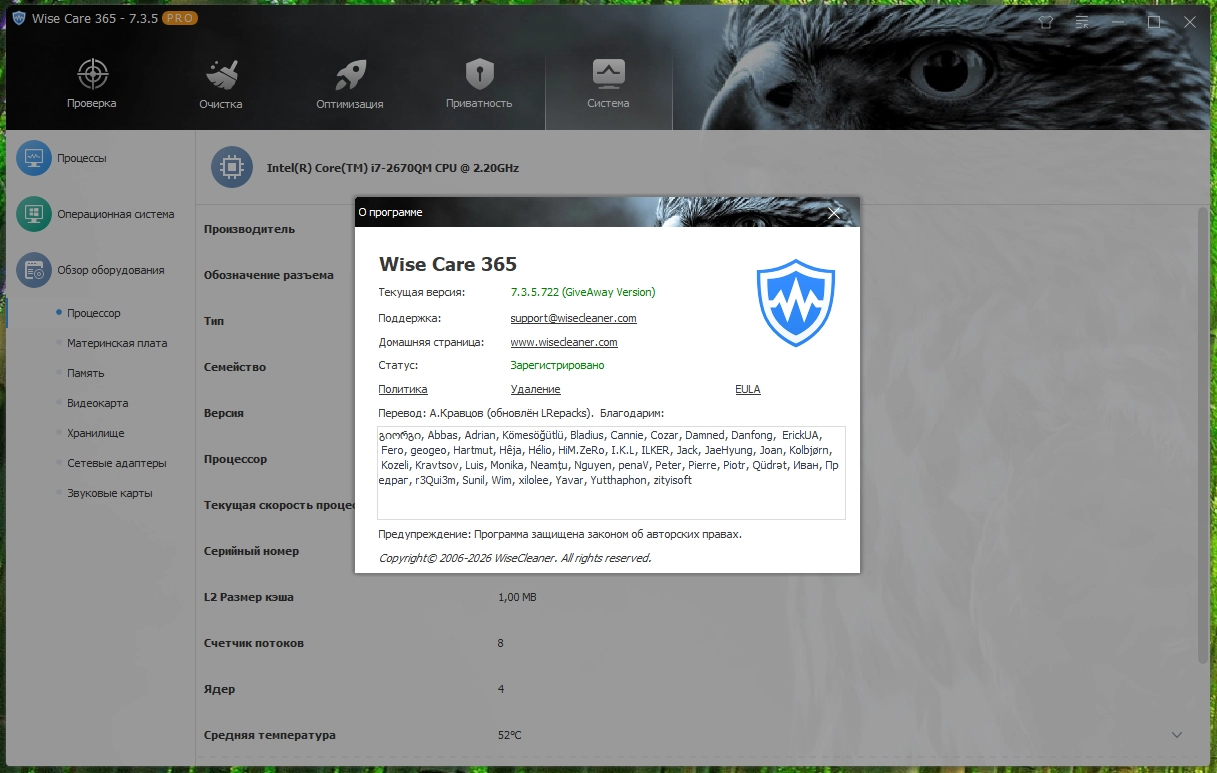The width and height of the screenshot is (1217, 773).
Task: Open the Удаление link
Action: coord(535,389)
